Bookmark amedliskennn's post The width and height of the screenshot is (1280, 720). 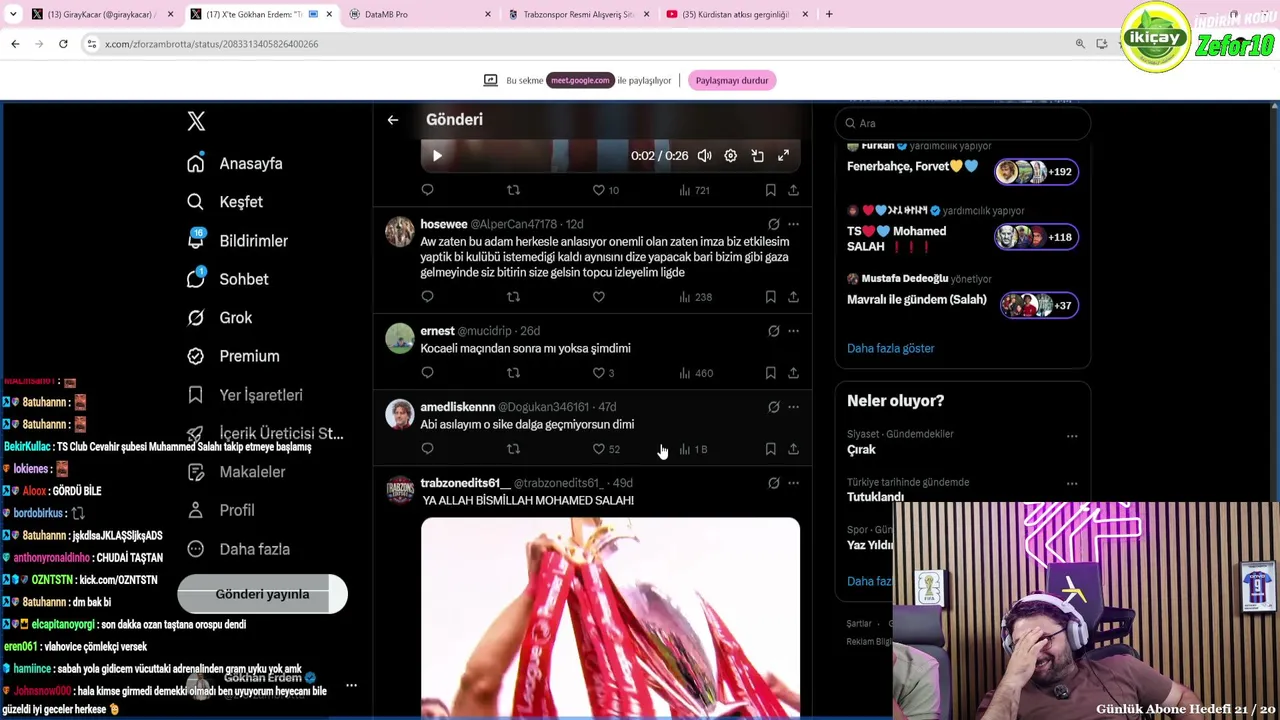coord(770,450)
